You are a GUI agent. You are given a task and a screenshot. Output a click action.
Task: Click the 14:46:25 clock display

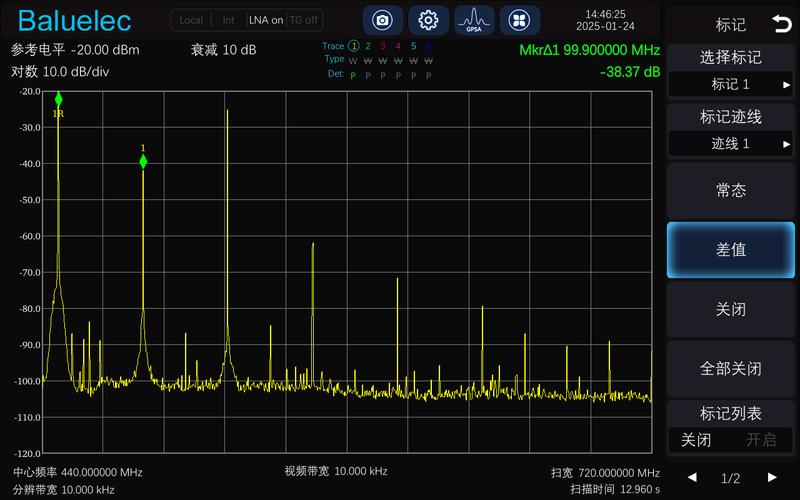click(605, 14)
